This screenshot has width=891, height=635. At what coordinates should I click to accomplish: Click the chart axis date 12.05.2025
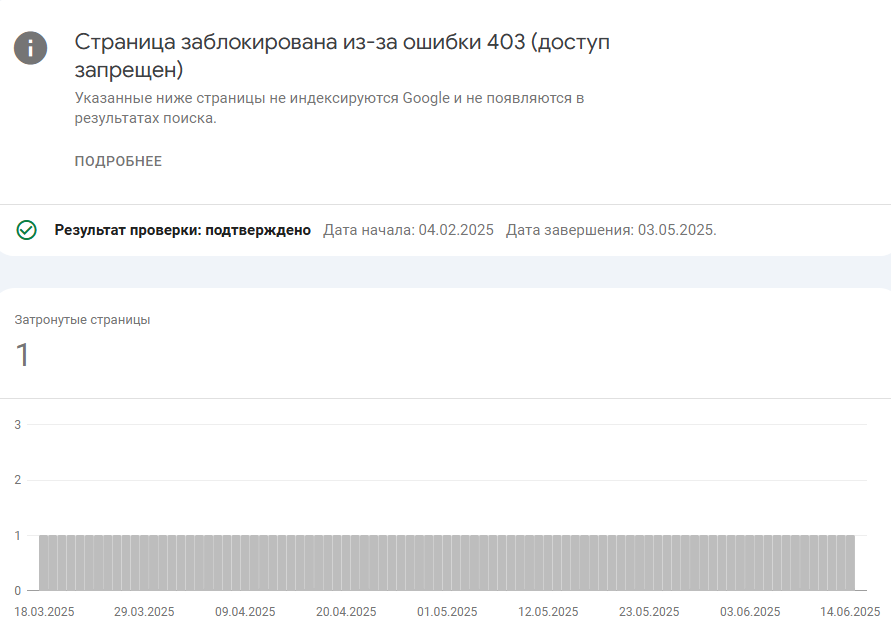(548, 612)
